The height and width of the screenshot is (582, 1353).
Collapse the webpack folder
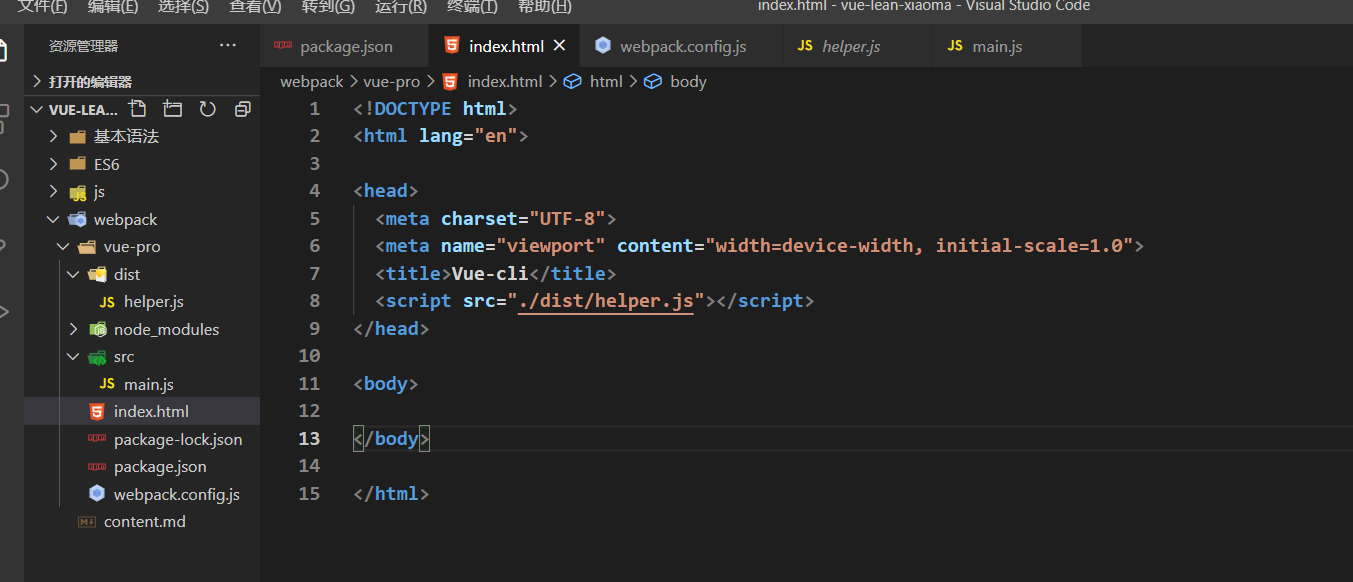pos(142,219)
